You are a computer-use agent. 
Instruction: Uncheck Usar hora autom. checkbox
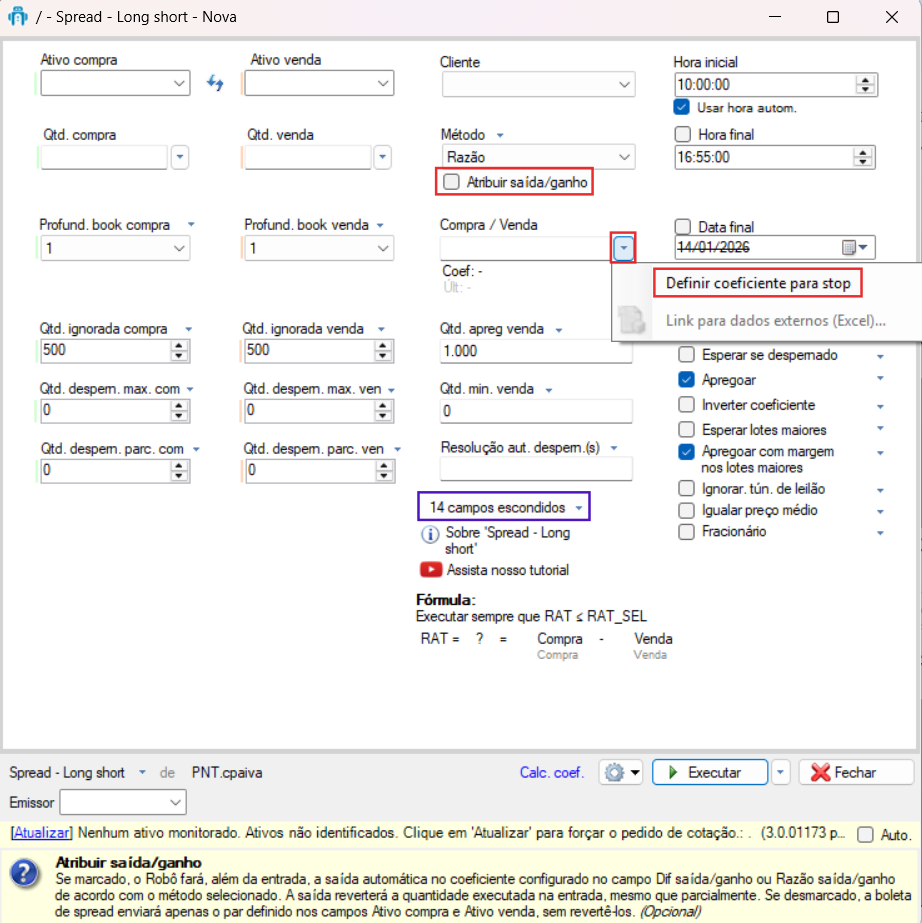point(682,107)
